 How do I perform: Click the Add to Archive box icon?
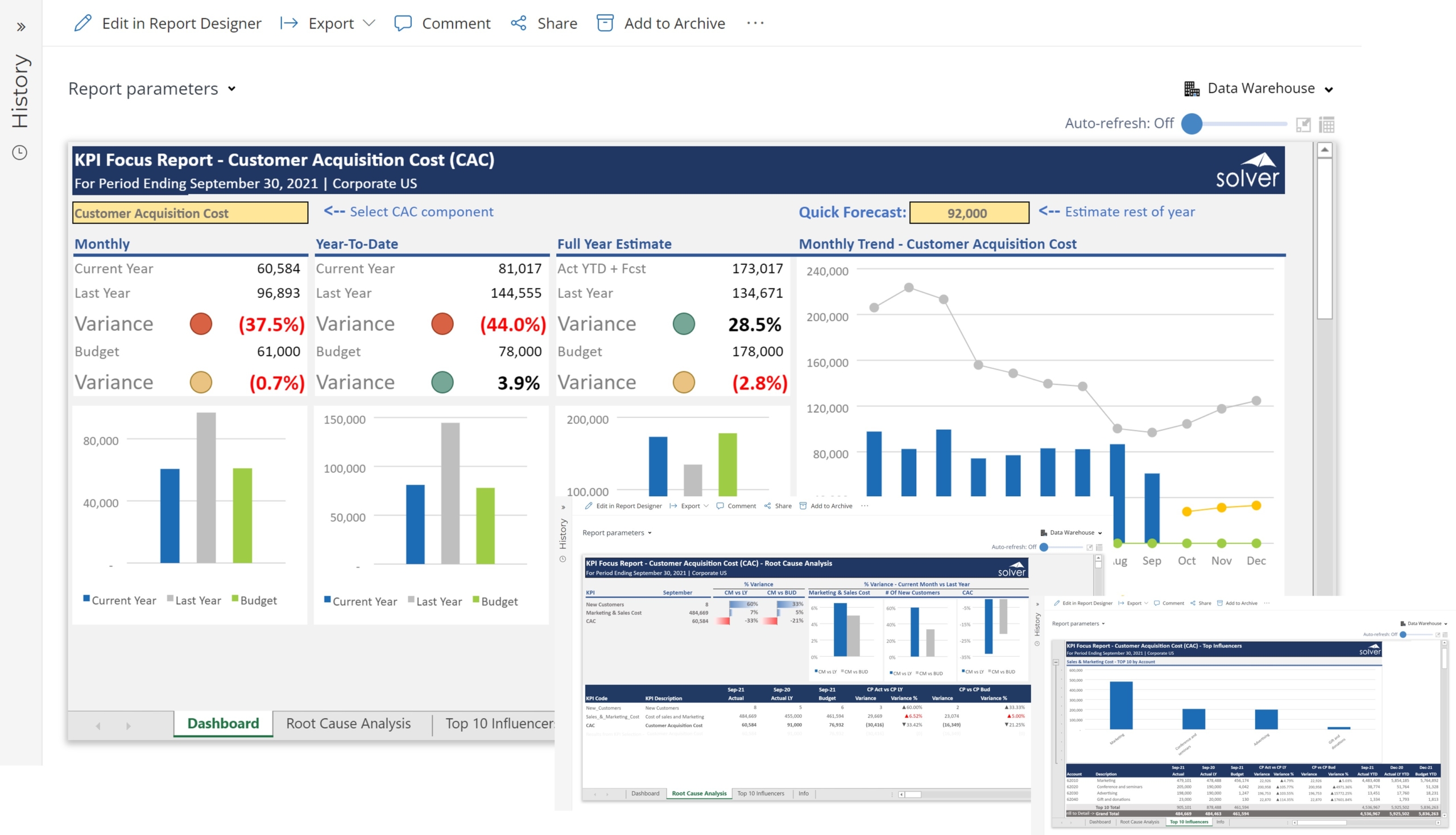click(605, 23)
